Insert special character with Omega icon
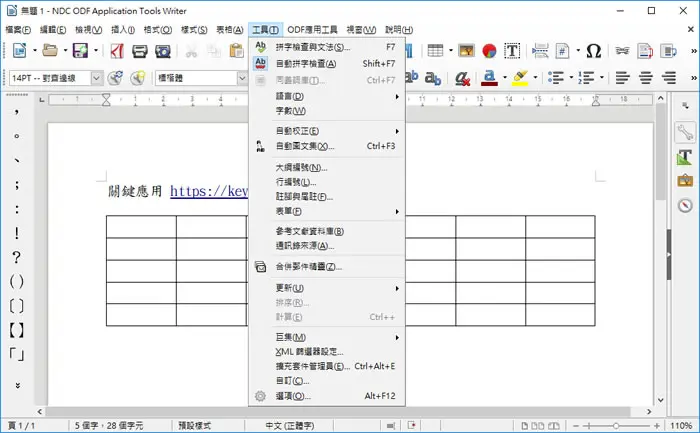The image size is (700, 433). point(593,51)
